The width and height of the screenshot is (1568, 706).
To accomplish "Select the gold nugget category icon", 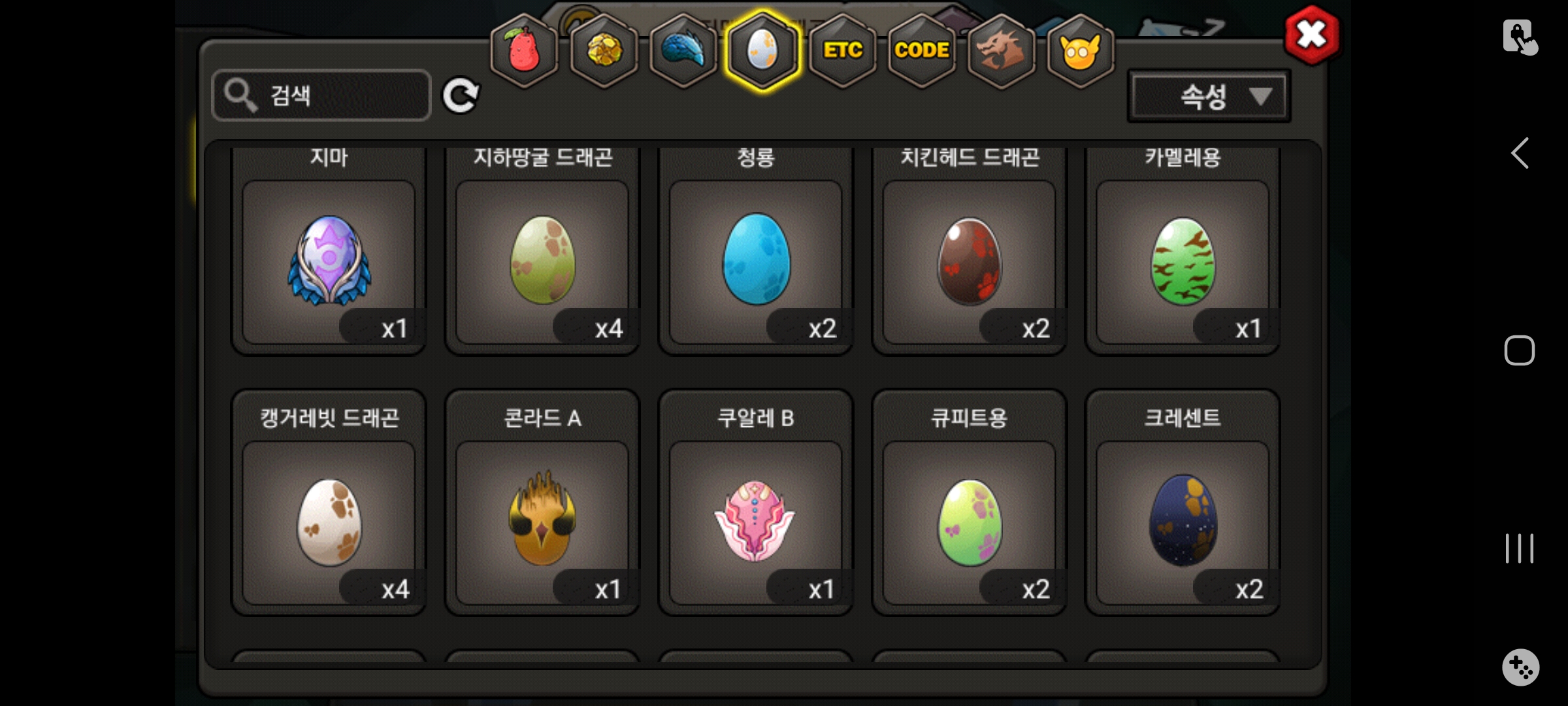I will coord(604,50).
